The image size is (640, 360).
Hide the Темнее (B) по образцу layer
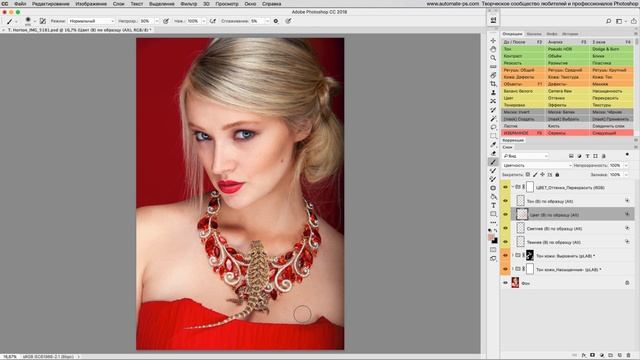coord(505,242)
